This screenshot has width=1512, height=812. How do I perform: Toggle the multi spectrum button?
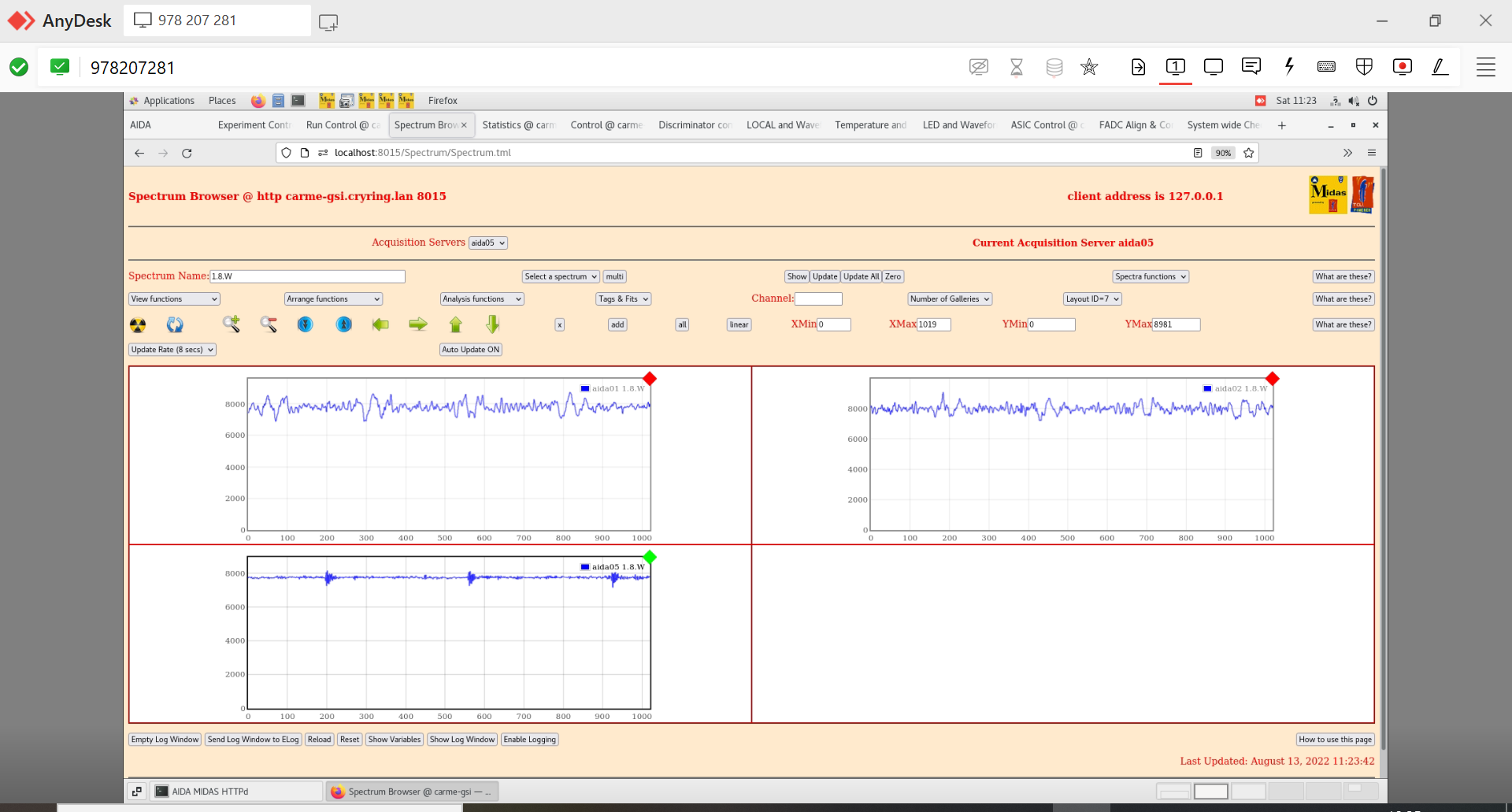(614, 276)
